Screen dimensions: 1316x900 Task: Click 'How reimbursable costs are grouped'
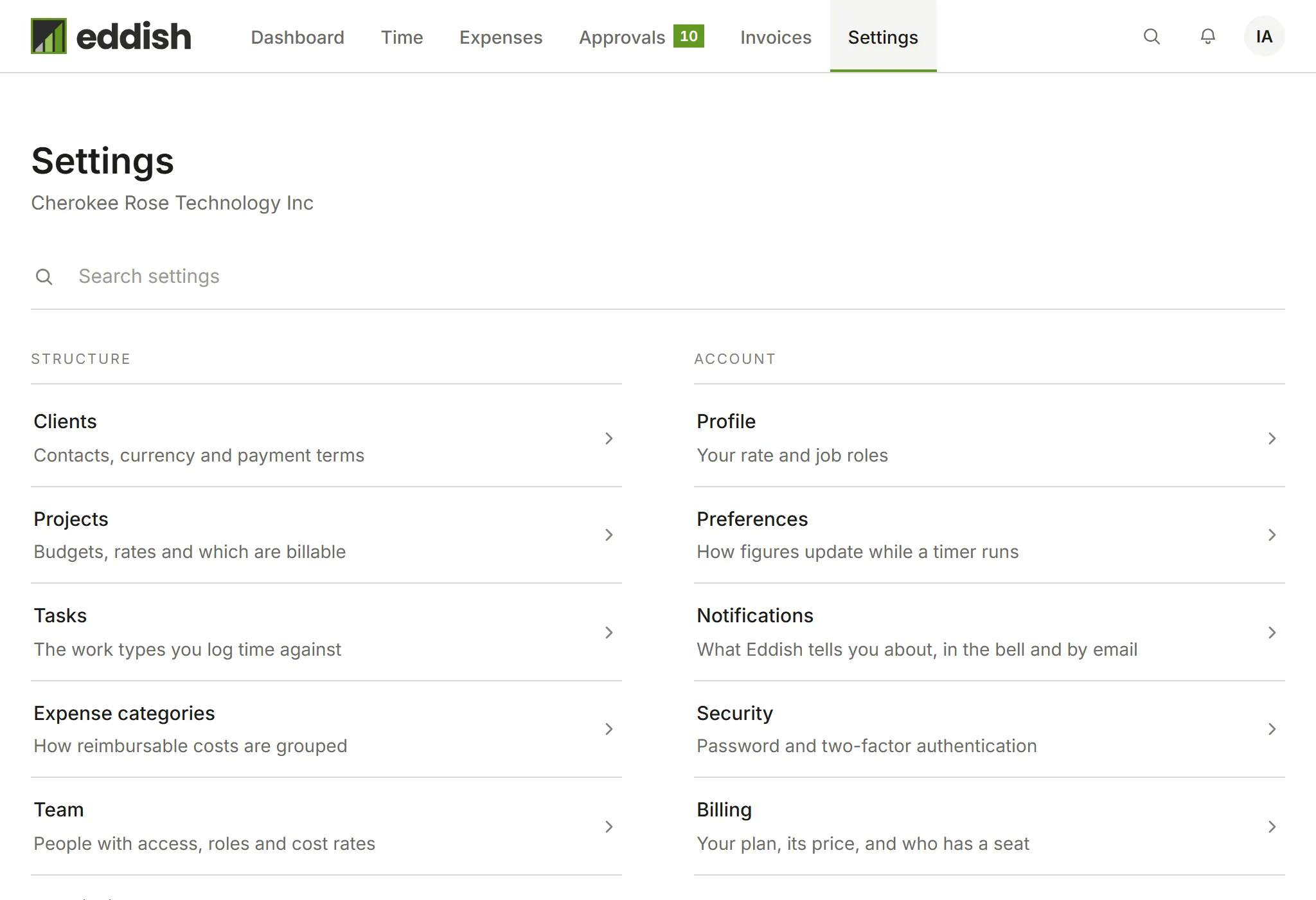click(x=190, y=746)
